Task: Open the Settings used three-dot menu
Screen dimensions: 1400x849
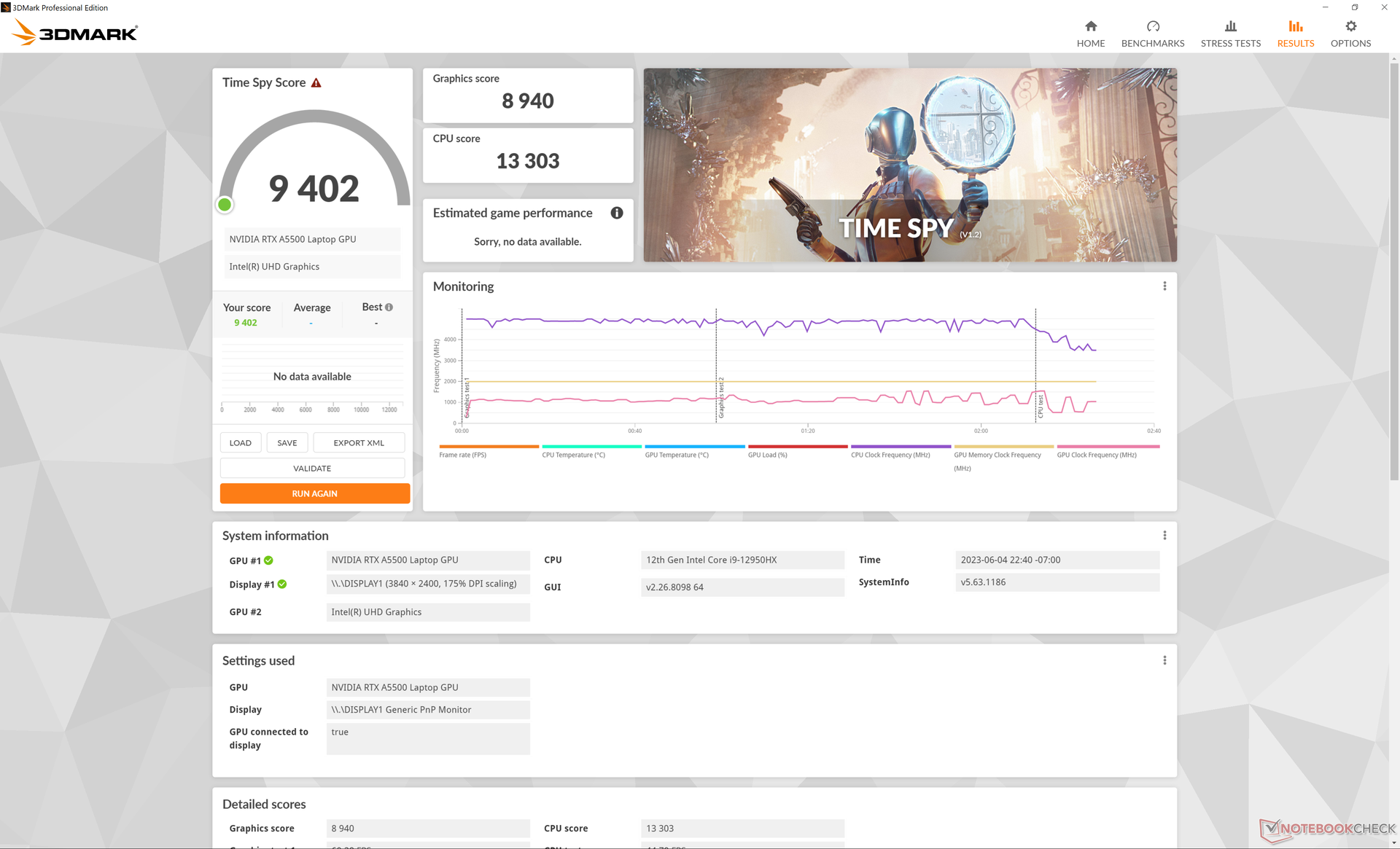Action: 1164,660
